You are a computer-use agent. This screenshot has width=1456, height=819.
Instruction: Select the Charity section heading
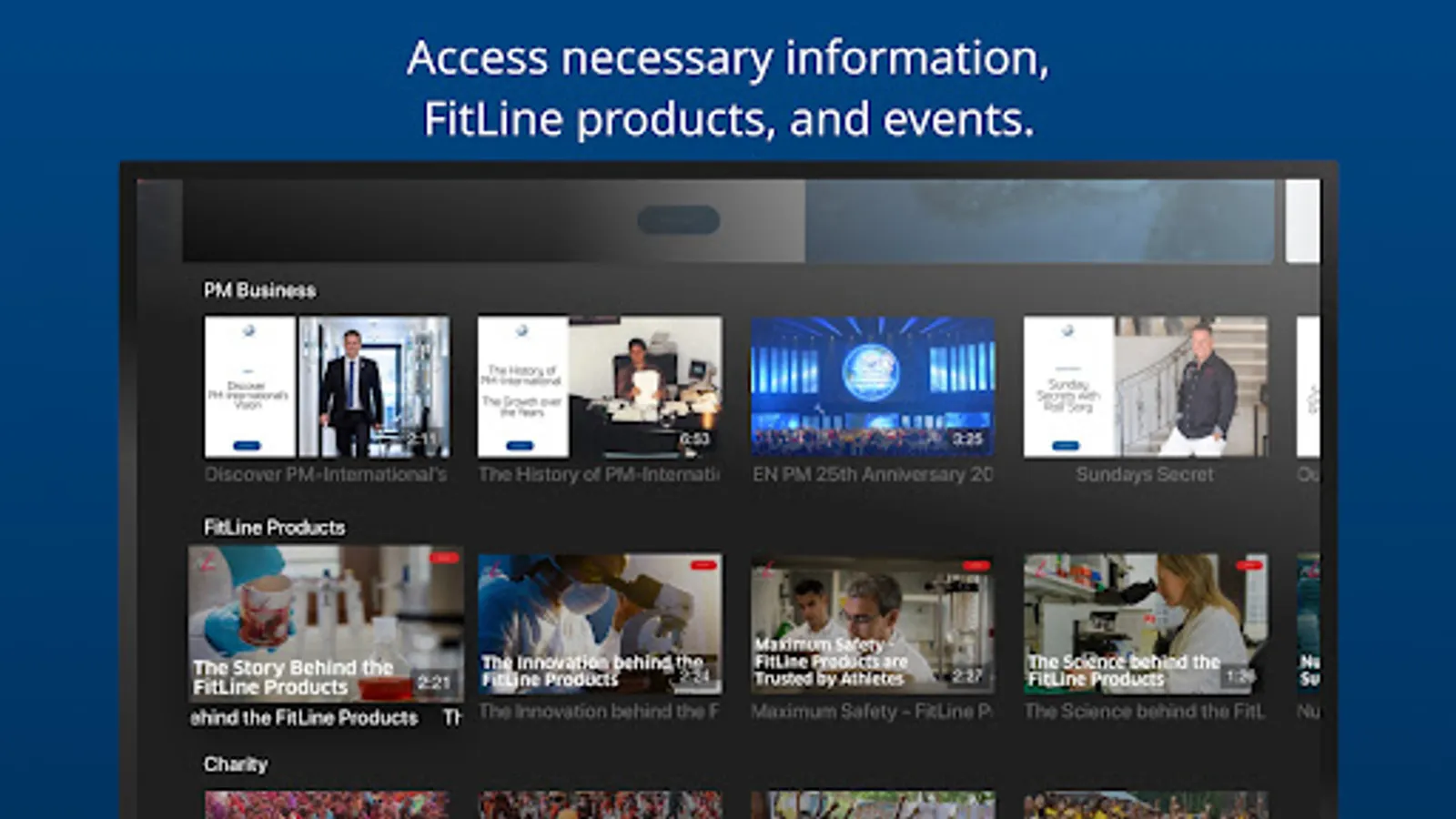tap(236, 764)
